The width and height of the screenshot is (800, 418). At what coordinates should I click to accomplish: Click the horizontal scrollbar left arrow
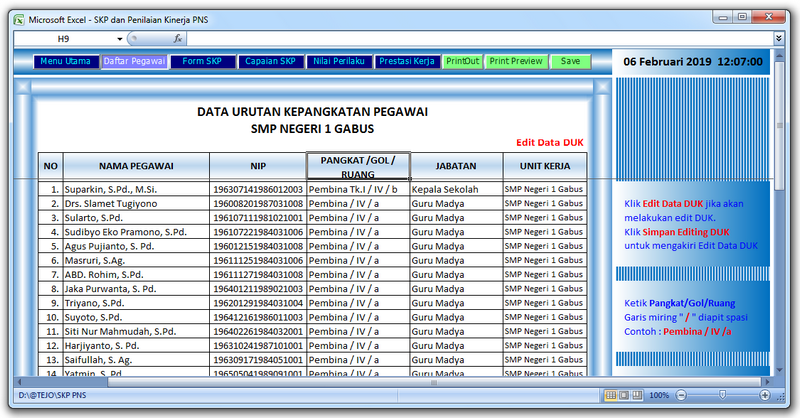[x=19, y=382]
